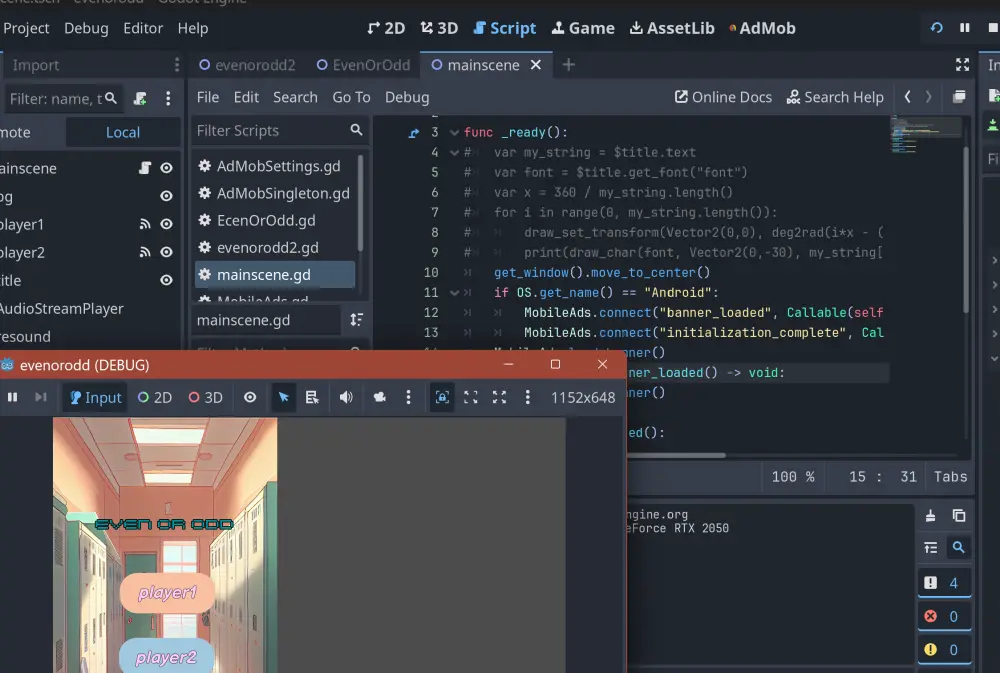
Task: Clear the output log with the broom icon
Action: pyautogui.click(x=930, y=515)
